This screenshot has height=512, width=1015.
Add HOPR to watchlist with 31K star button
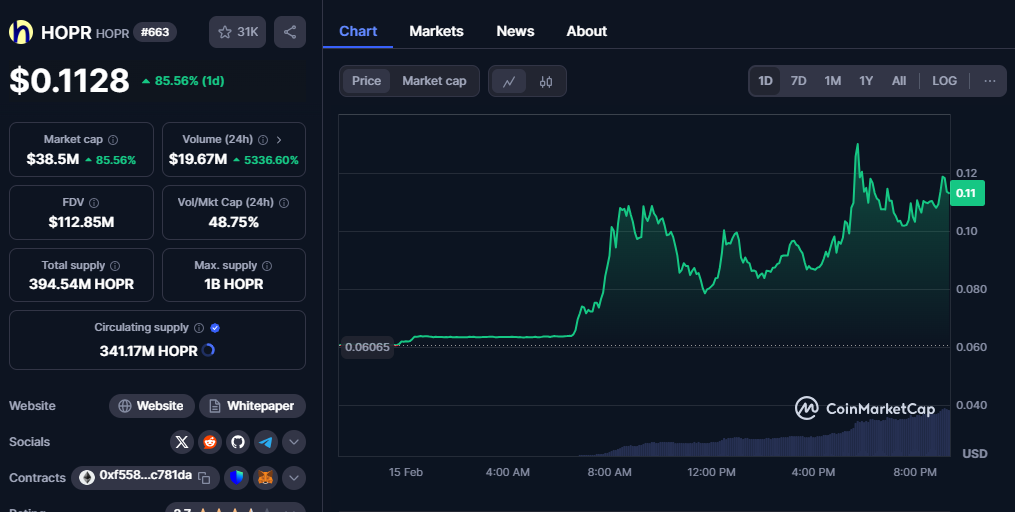pyautogui.click(x=237, y=32)
